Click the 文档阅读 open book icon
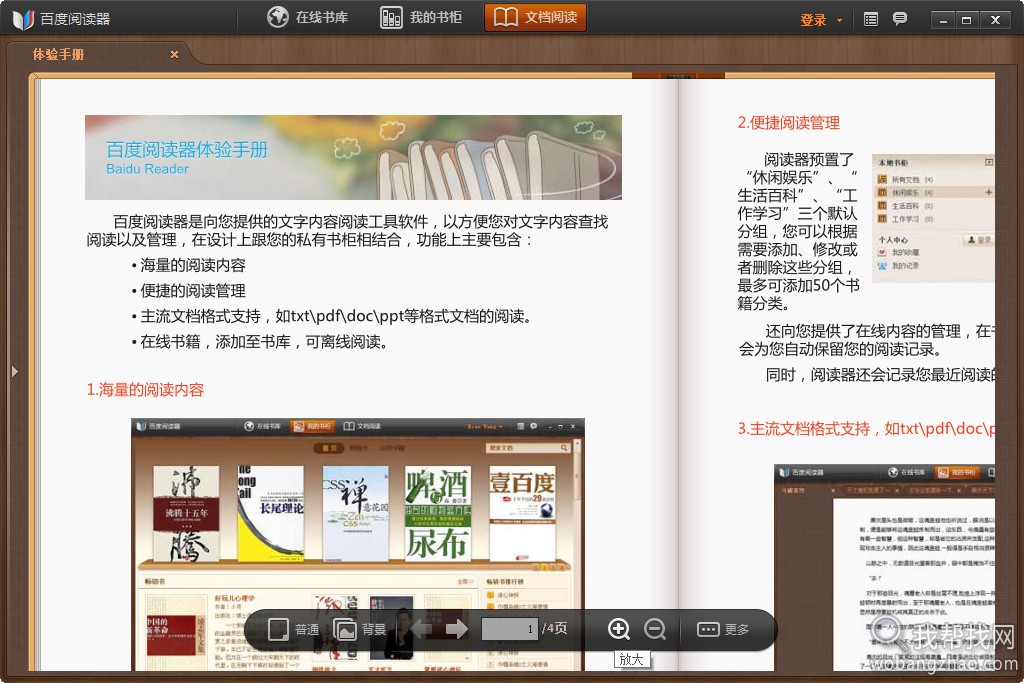This screenshot has width=1024, height=683. click(505, 17)
